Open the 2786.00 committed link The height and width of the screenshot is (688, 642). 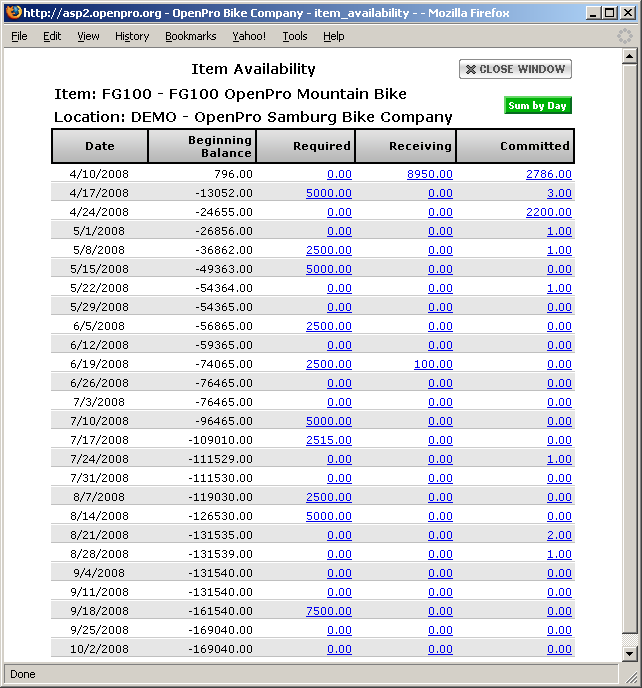point(548,174)
